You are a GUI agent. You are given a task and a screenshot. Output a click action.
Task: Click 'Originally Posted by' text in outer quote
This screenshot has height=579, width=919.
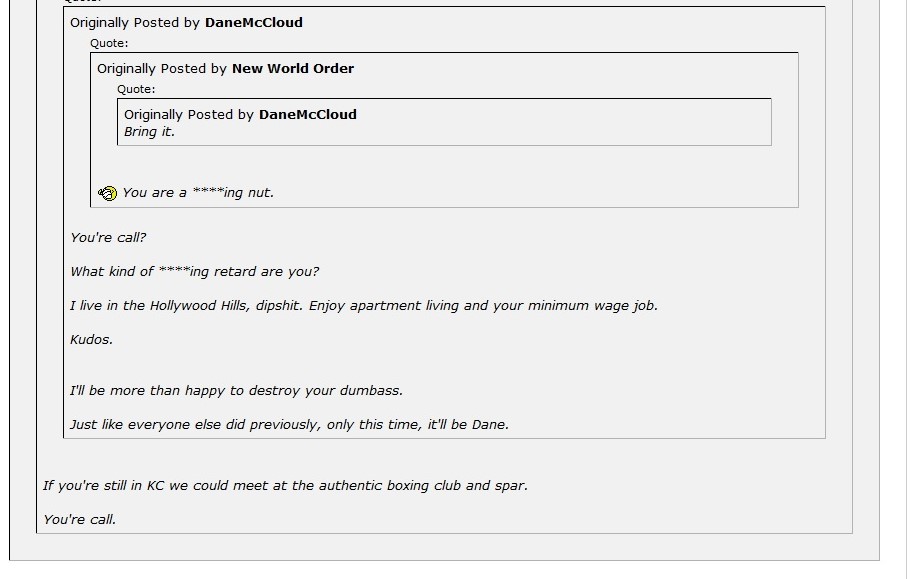[x=135, y=22]
